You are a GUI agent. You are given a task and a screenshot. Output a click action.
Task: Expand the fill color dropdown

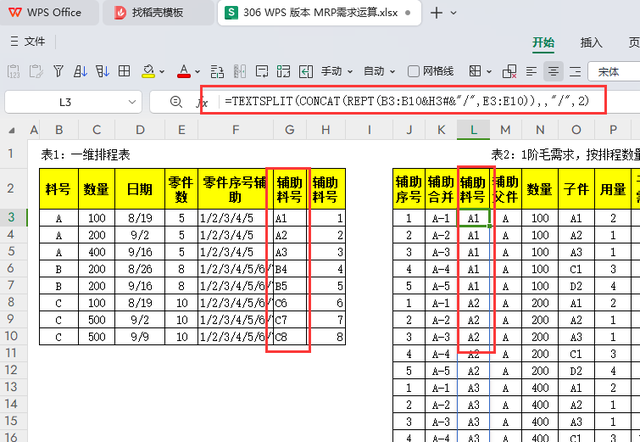[162, 72]
